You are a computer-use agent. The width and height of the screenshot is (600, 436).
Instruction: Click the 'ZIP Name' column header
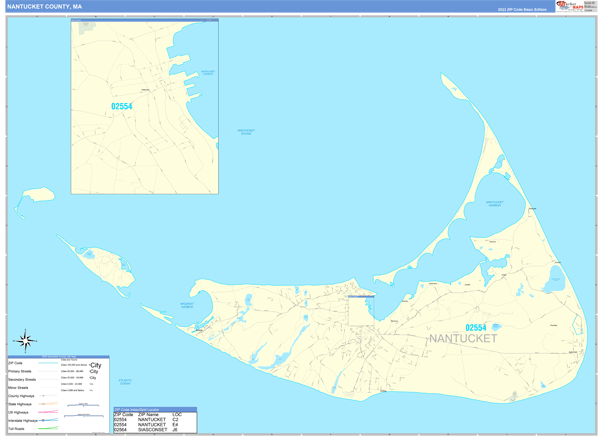pos(148,415)
